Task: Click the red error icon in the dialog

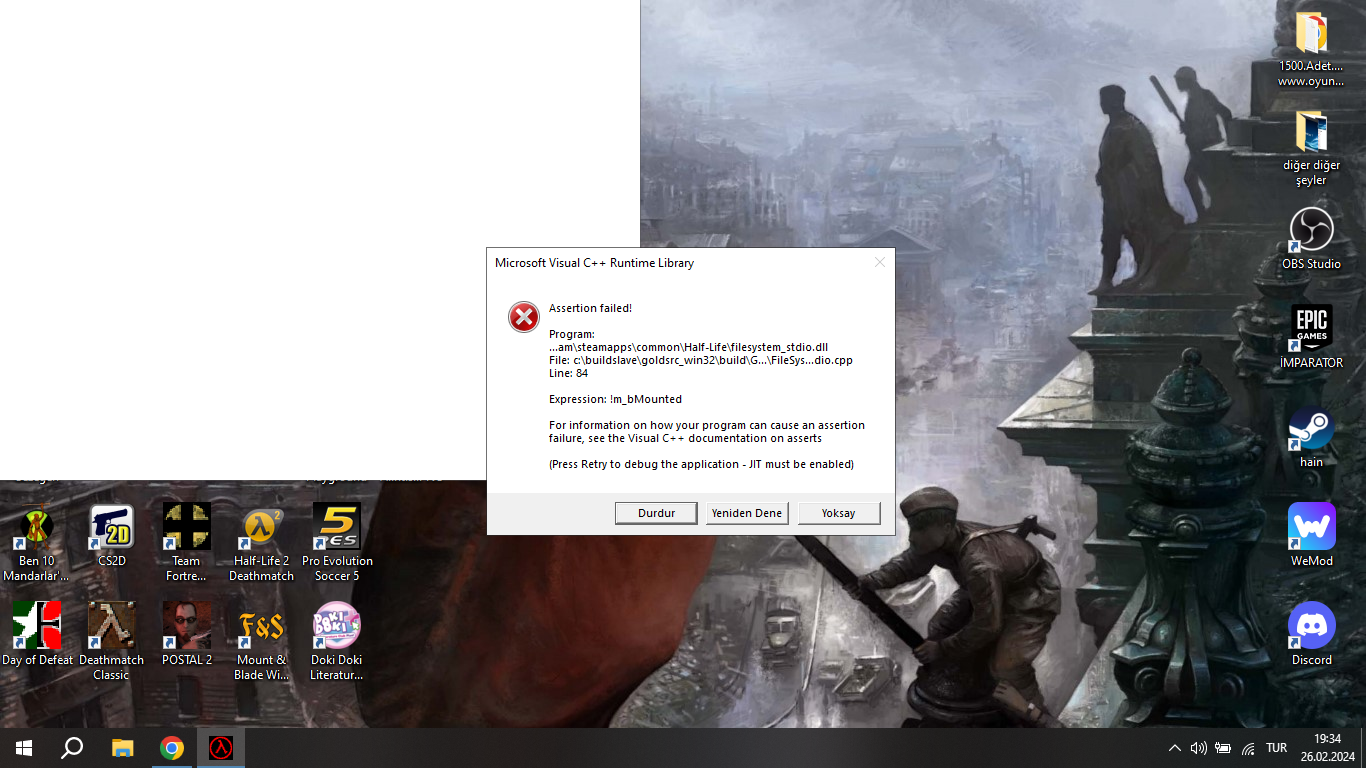Action: [523, 317]
